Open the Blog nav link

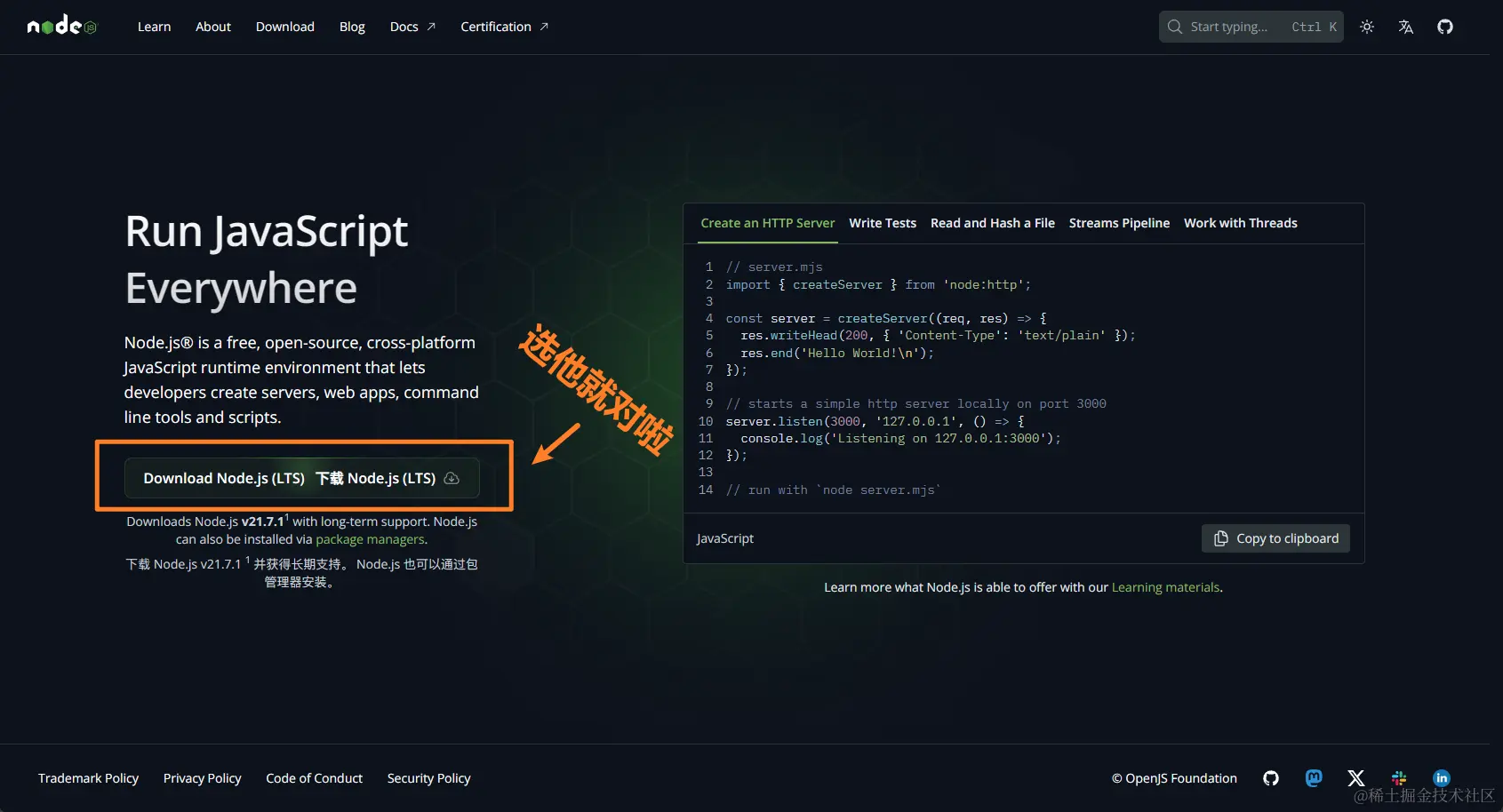coord(352,27)
